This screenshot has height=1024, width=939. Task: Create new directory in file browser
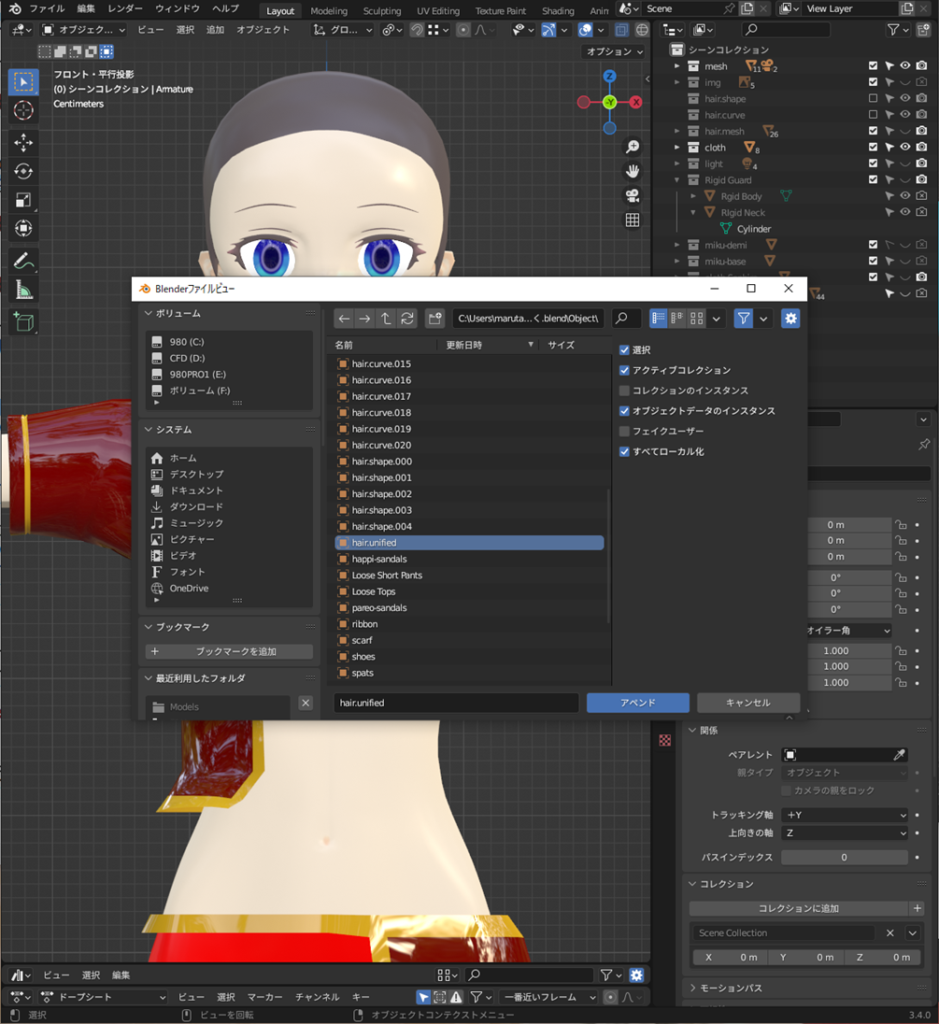pyautogui.click(x=434, y=319)
